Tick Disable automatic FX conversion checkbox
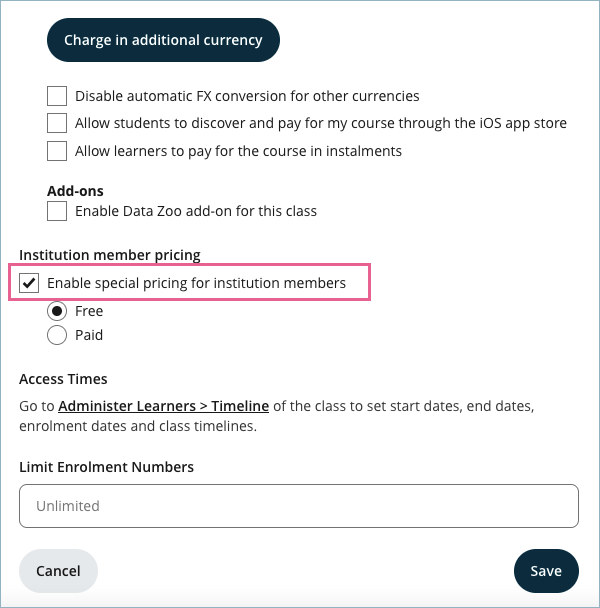The height and width of the screenshot is (608, 600). point(57,97)
